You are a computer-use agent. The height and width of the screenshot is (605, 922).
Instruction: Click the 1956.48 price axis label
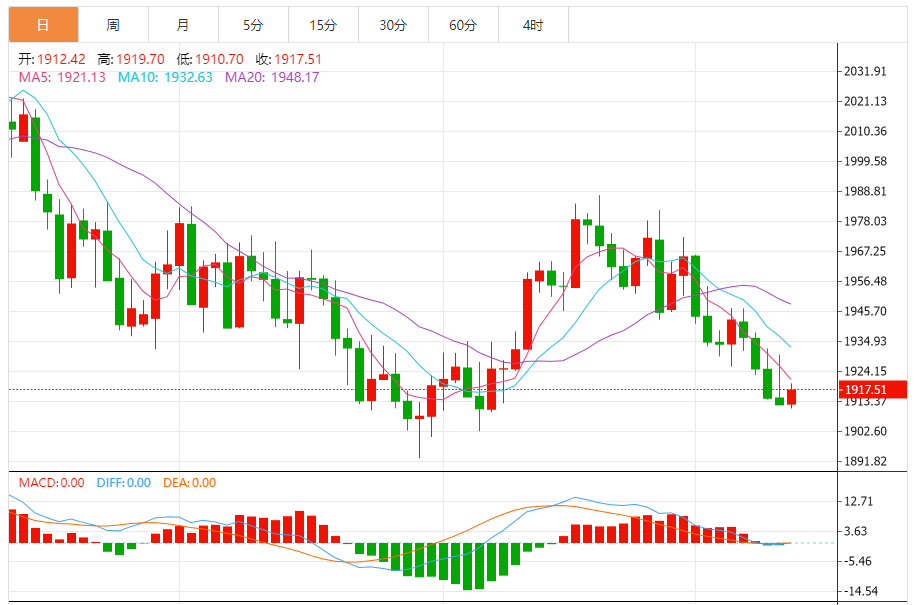tap(865, 281)
